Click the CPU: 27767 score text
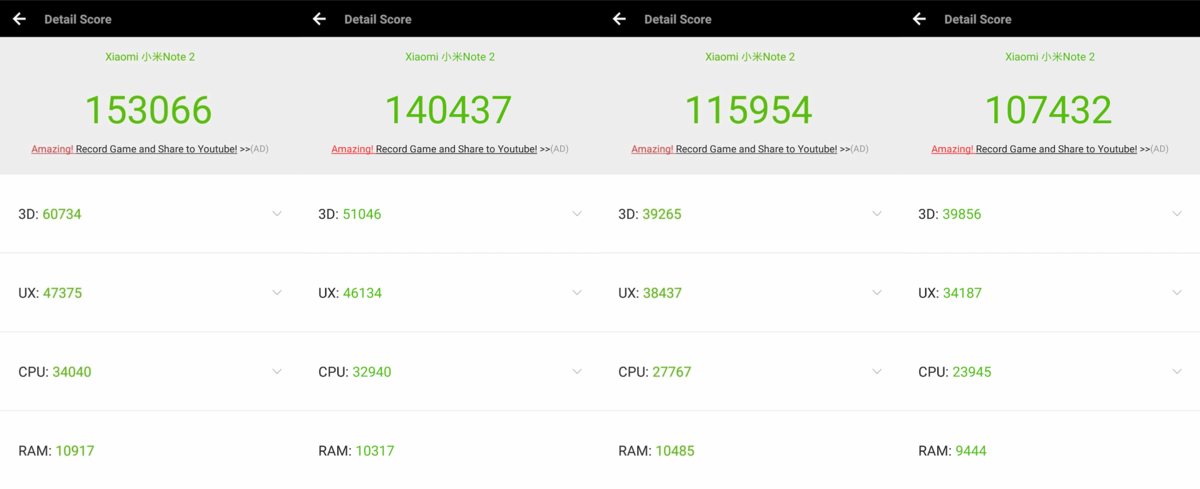 click(654, 372)
